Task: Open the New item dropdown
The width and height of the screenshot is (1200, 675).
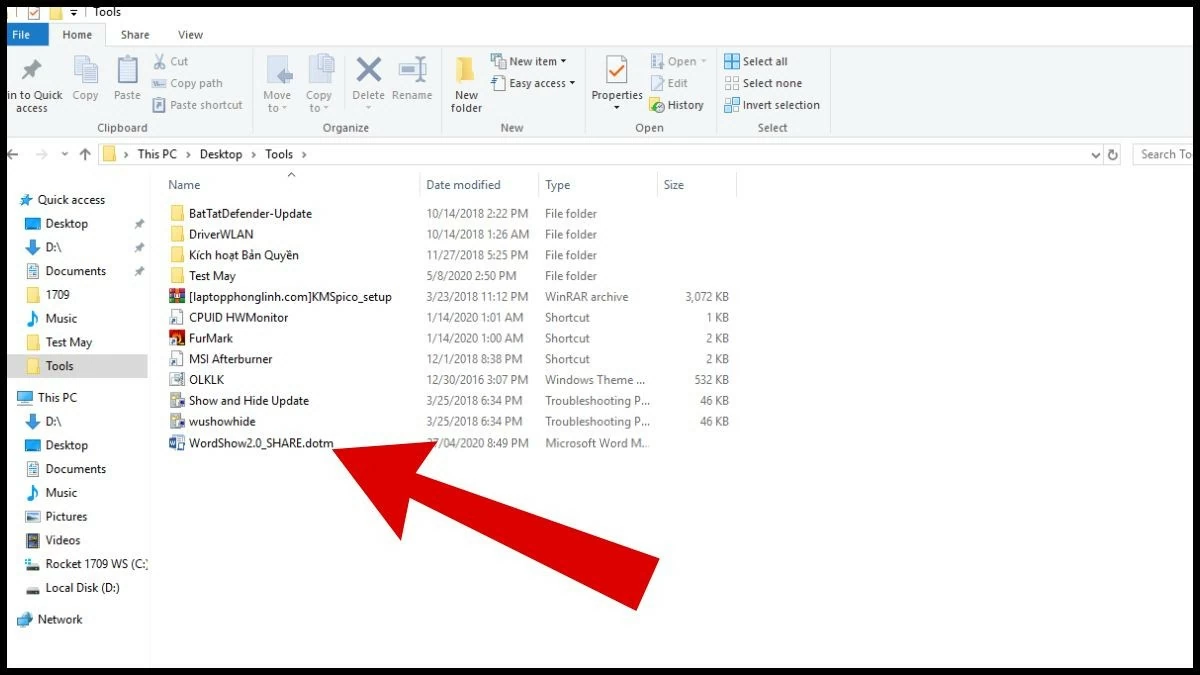Action: (x=529, y=61)
